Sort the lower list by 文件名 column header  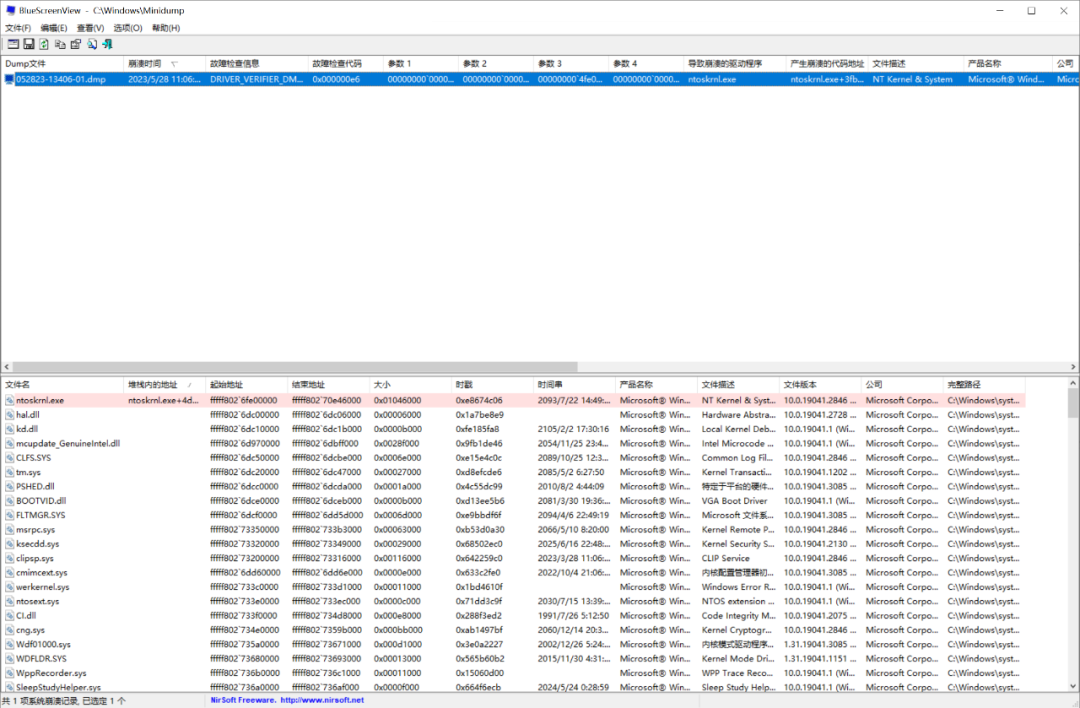(18, 384)
